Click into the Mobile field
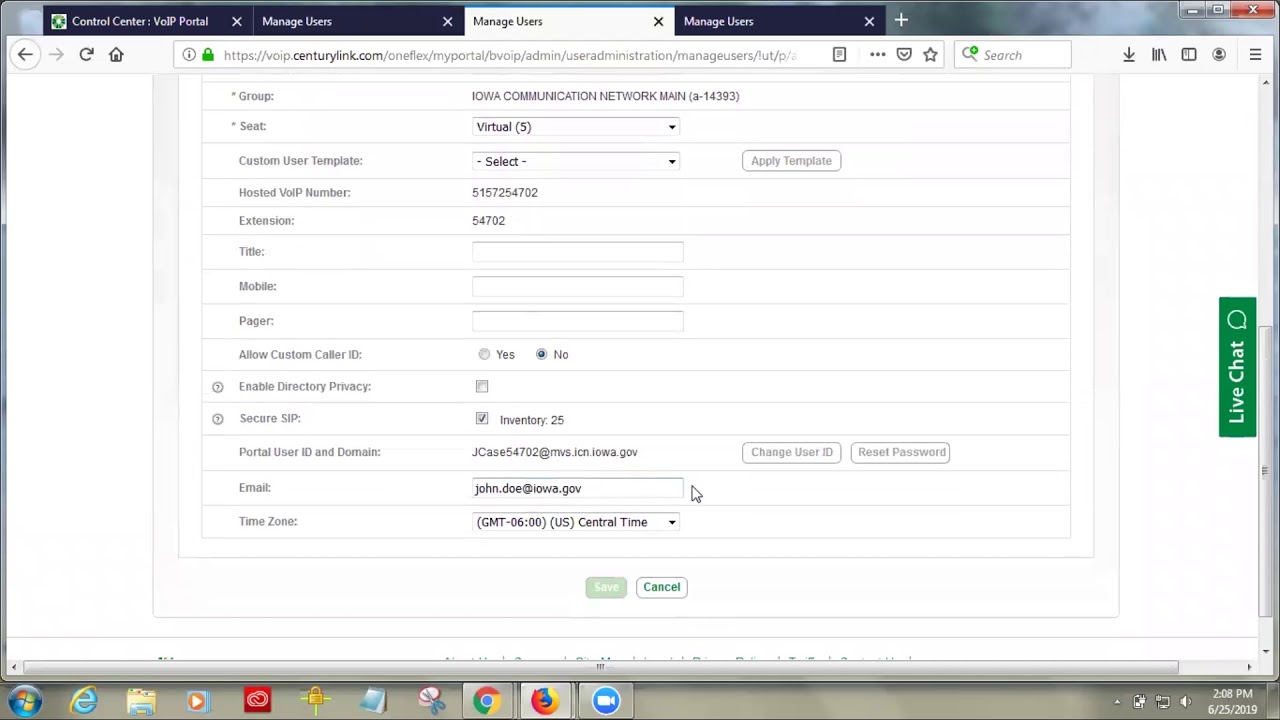The height and width of the screenshot is (720, 1280). [x=578, y=287]
